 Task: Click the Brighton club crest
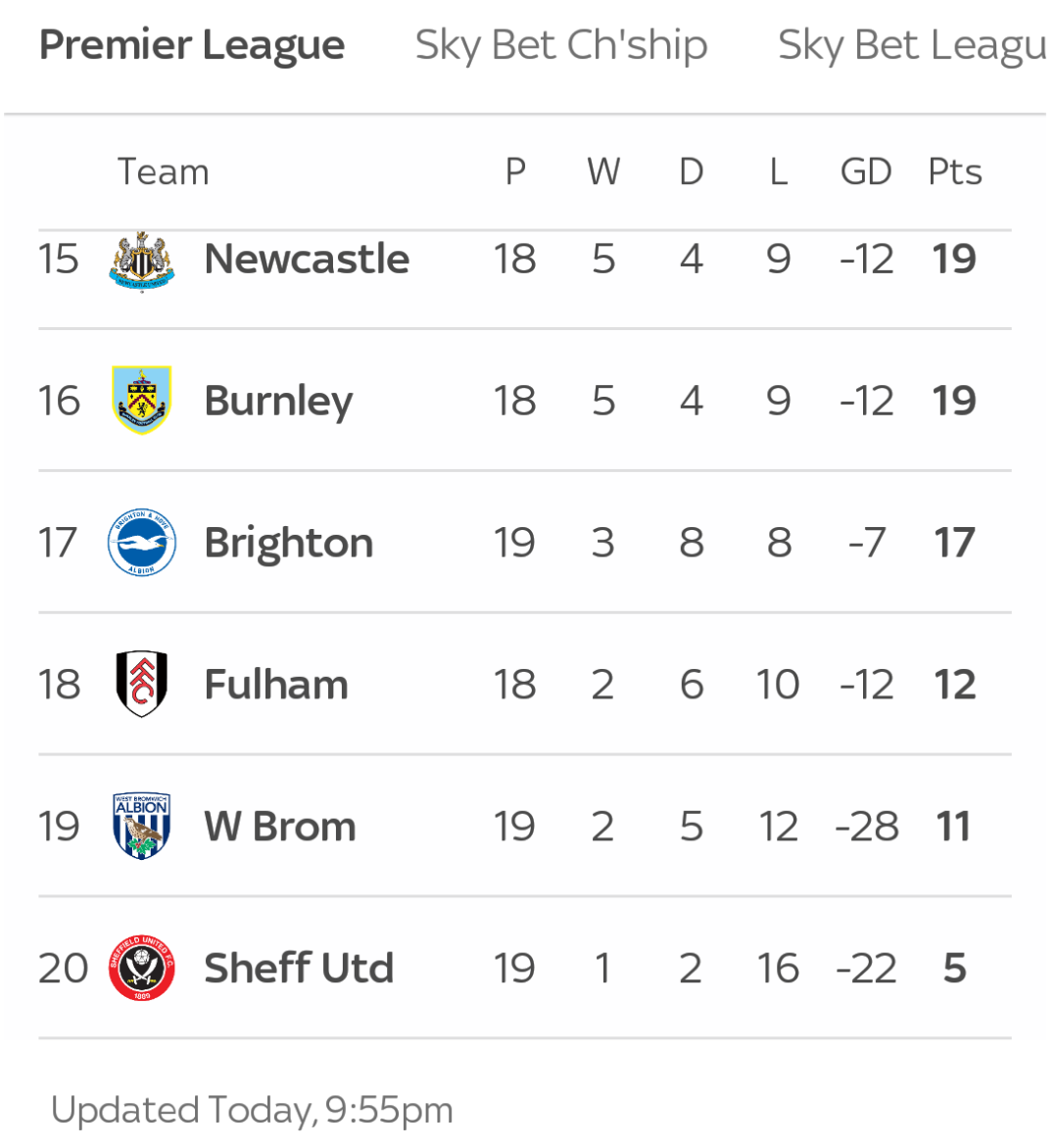coord(141,543)
